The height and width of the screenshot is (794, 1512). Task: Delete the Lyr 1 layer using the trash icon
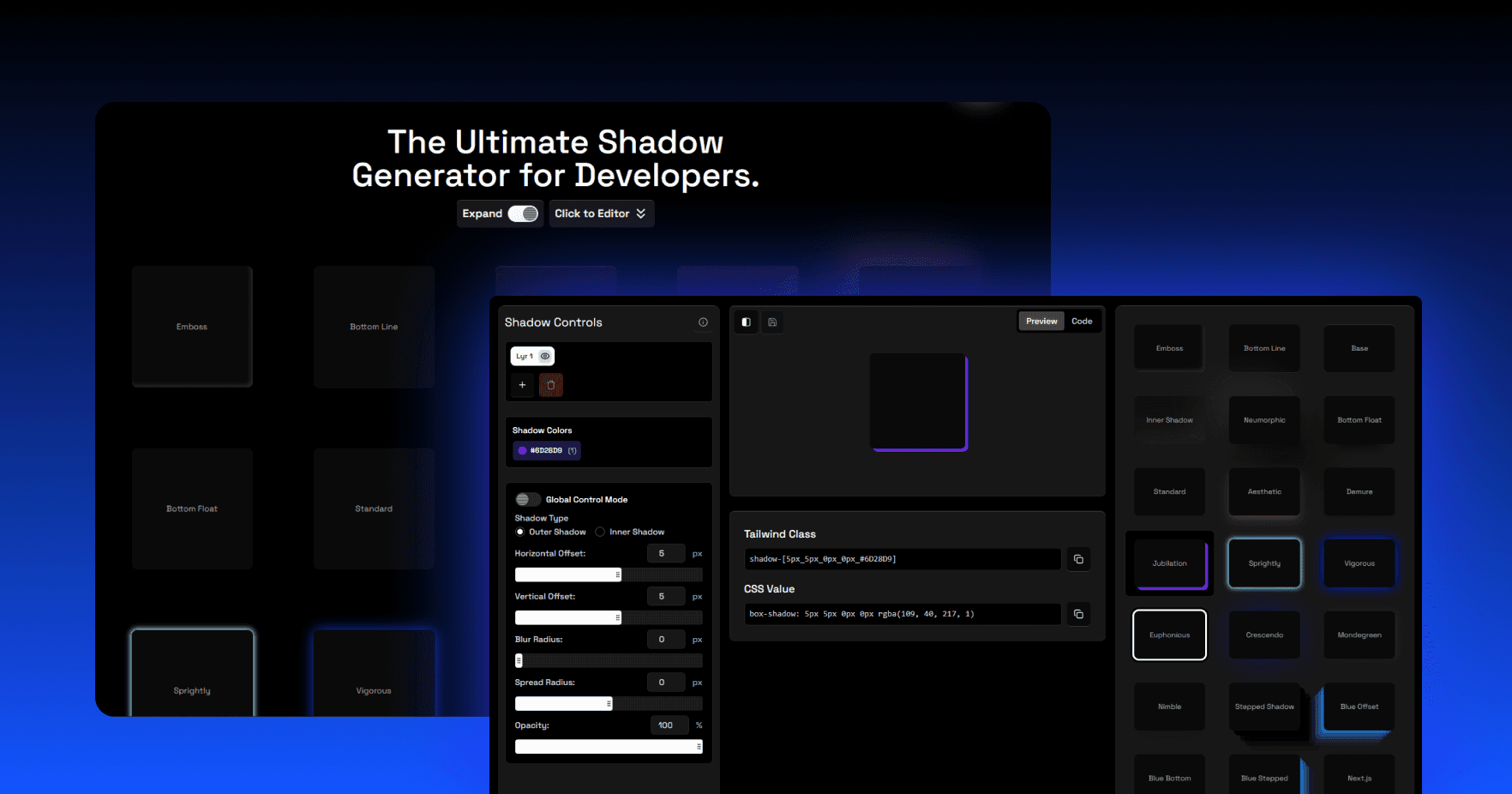[551, 385]
